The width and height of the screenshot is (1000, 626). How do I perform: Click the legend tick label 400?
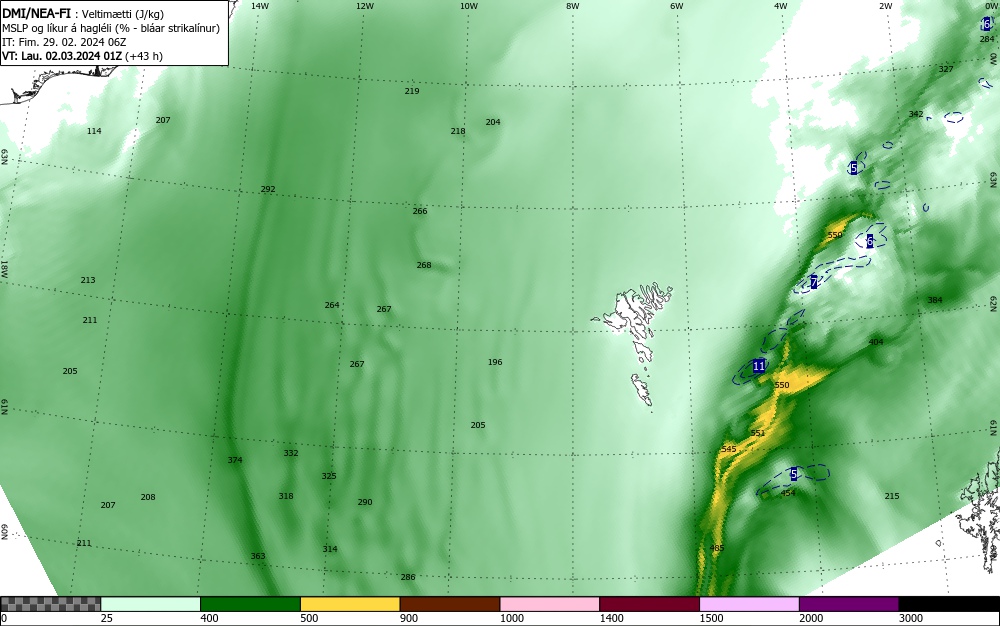[x=210, y=618]
